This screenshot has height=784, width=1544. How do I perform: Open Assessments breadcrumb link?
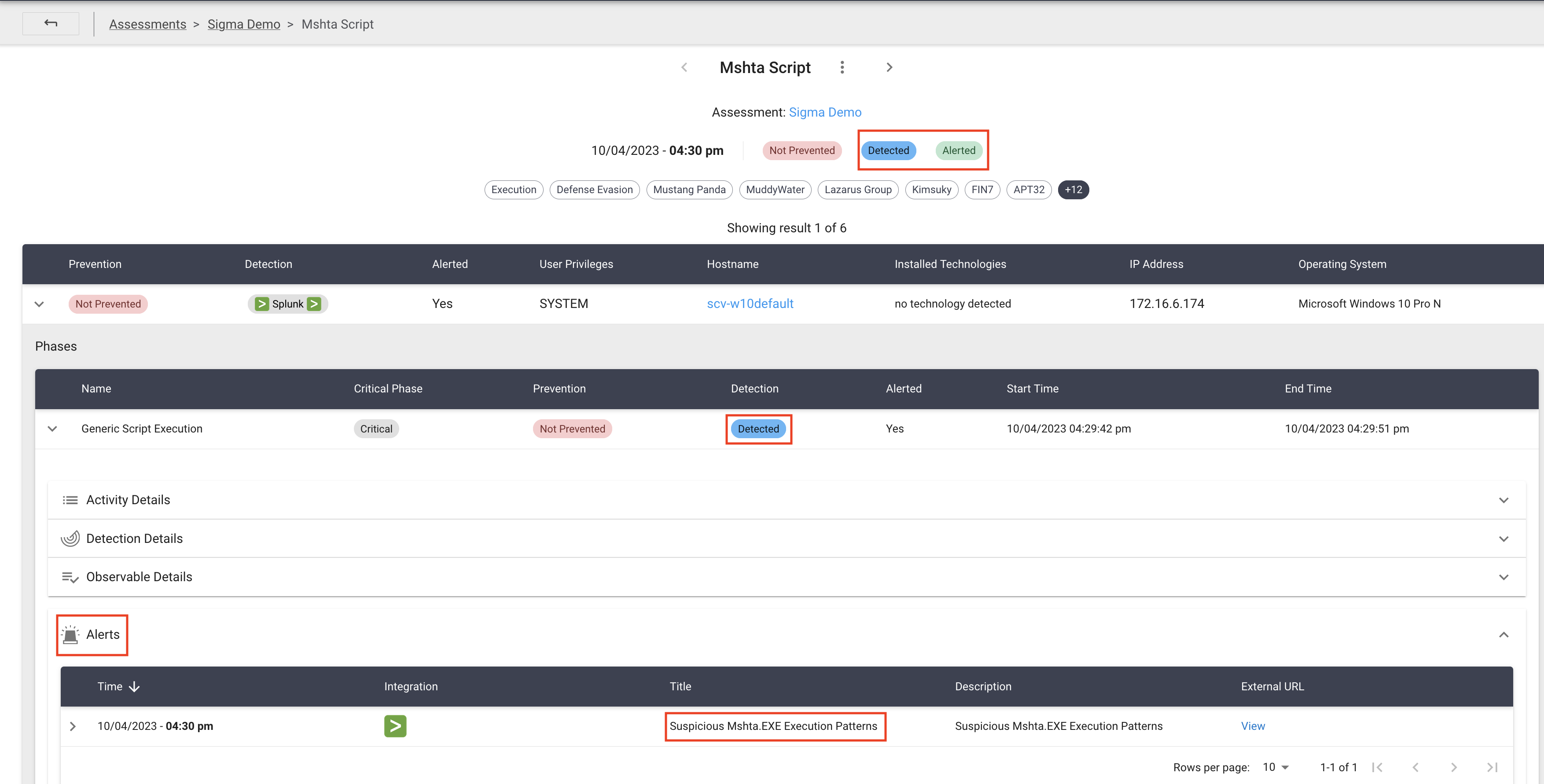point(147,24)
